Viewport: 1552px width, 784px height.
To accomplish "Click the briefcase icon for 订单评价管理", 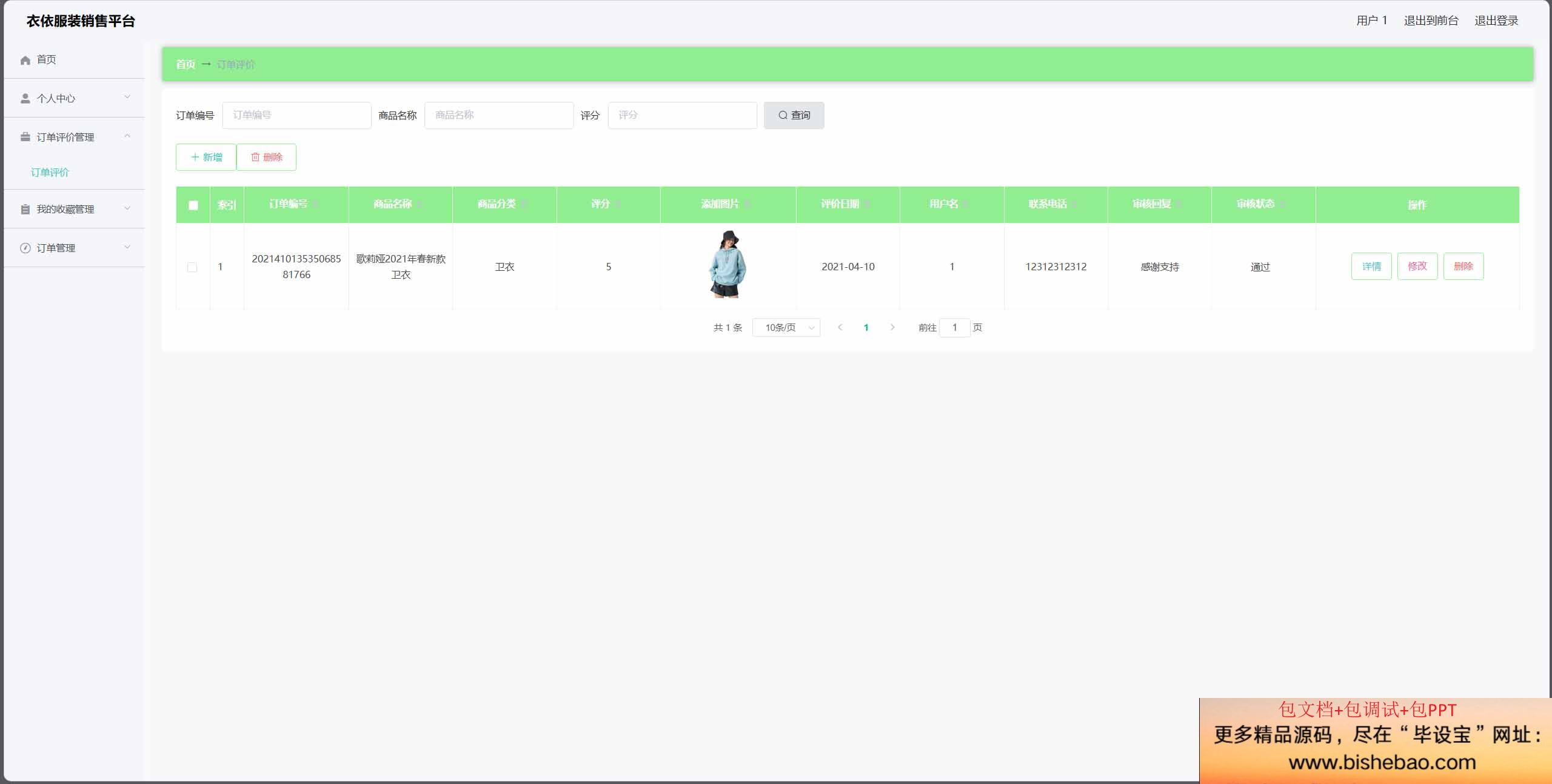I will [x=25, y=137].
